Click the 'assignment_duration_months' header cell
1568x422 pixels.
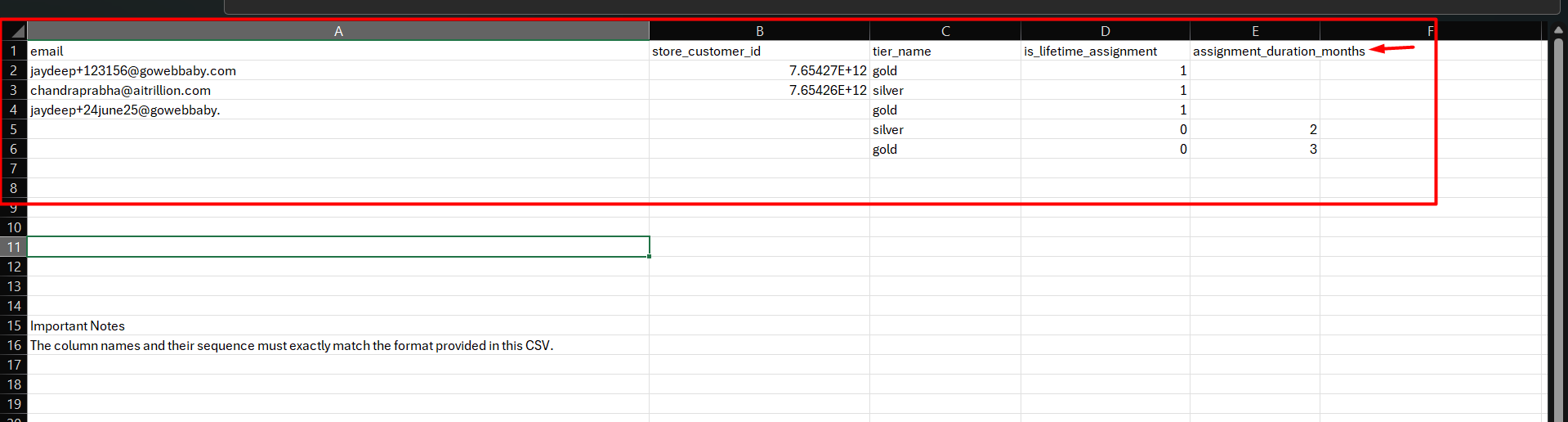coord(1254,51)
